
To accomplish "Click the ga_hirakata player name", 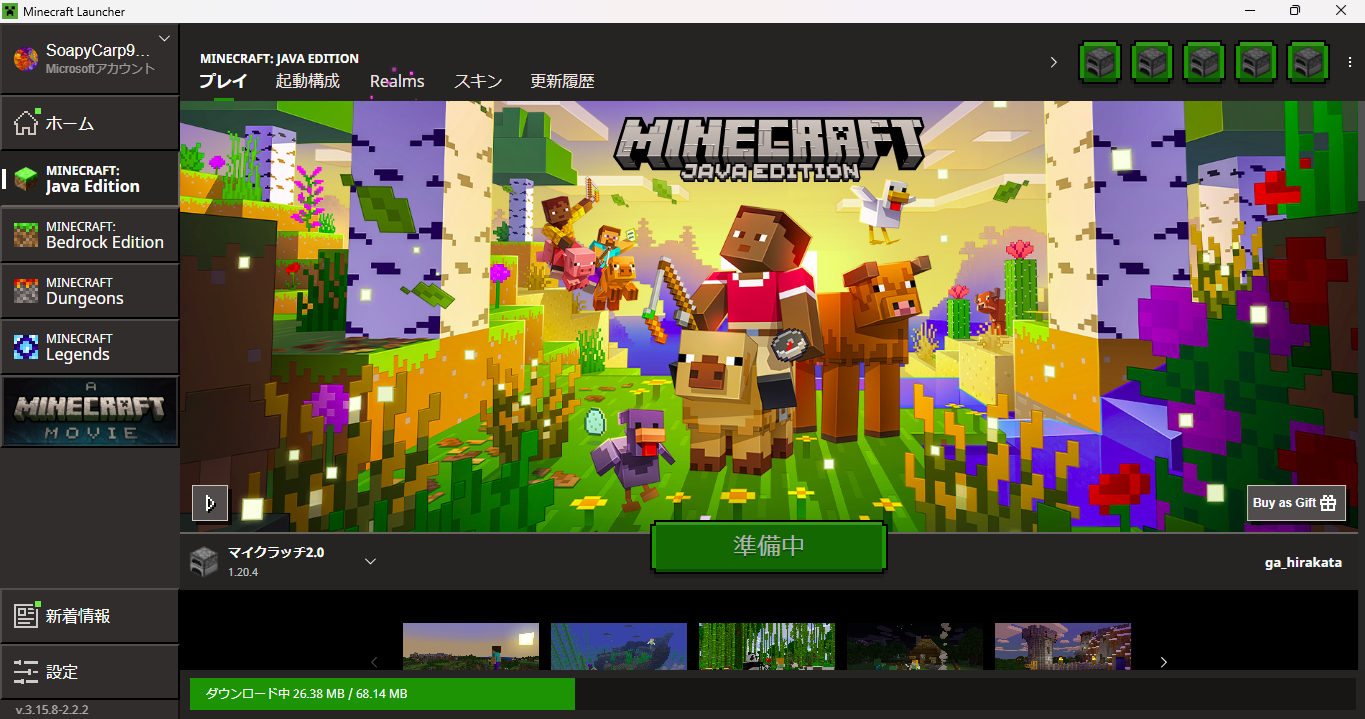I will point(1303,563).
